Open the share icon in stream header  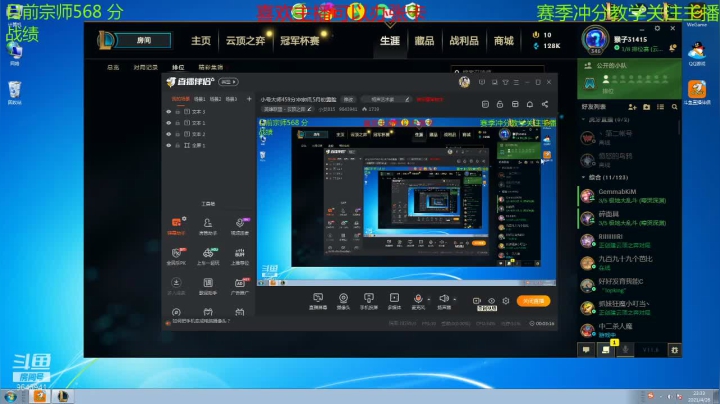[545, 104]
